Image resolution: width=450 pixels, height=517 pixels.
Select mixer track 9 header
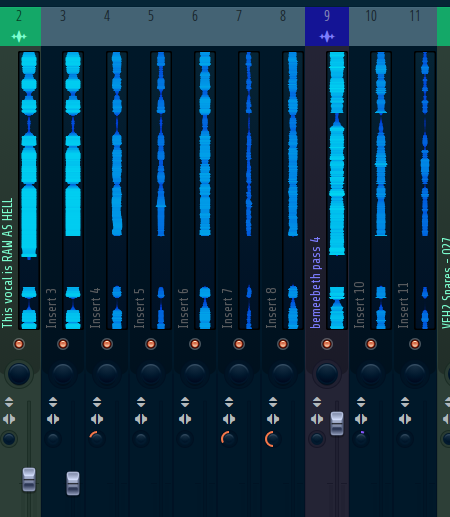[x=327, y=26]
